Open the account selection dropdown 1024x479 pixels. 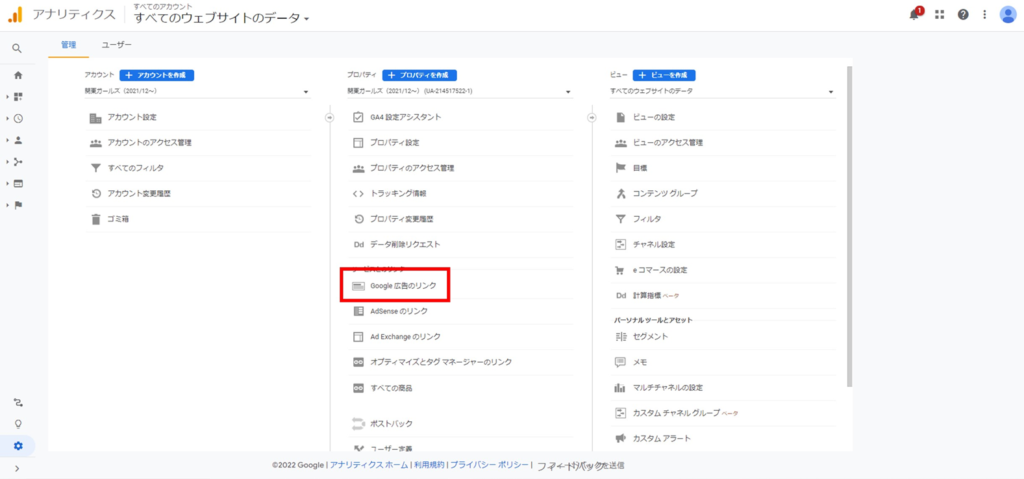(x=197, y=91)
